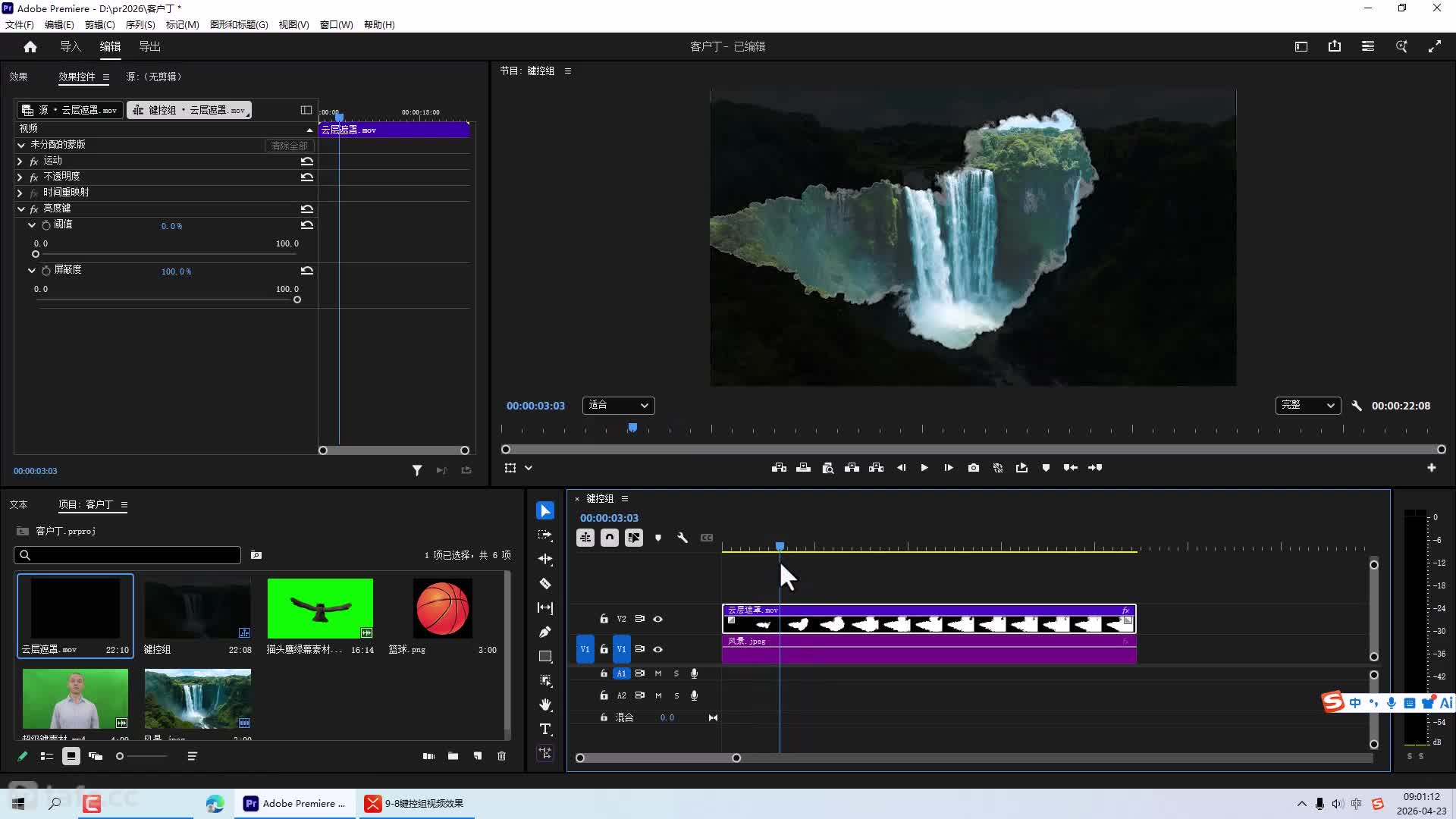Expand the 不透明度 effect properties

[20, 177]
